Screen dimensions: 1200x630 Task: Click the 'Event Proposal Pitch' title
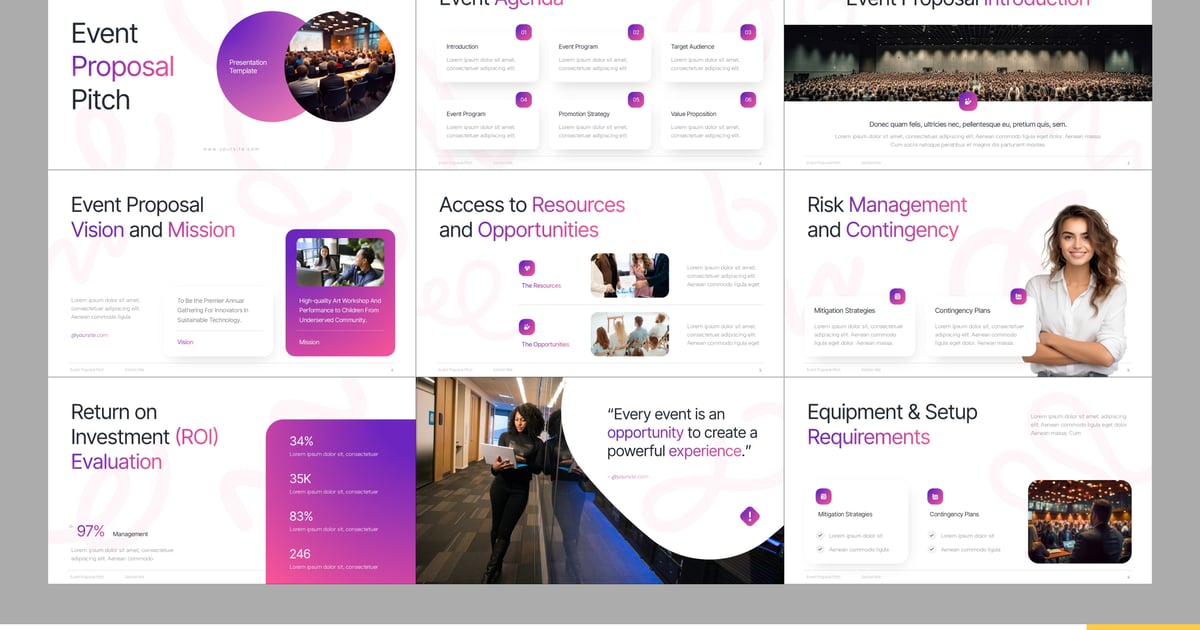[x=122, y=67]
